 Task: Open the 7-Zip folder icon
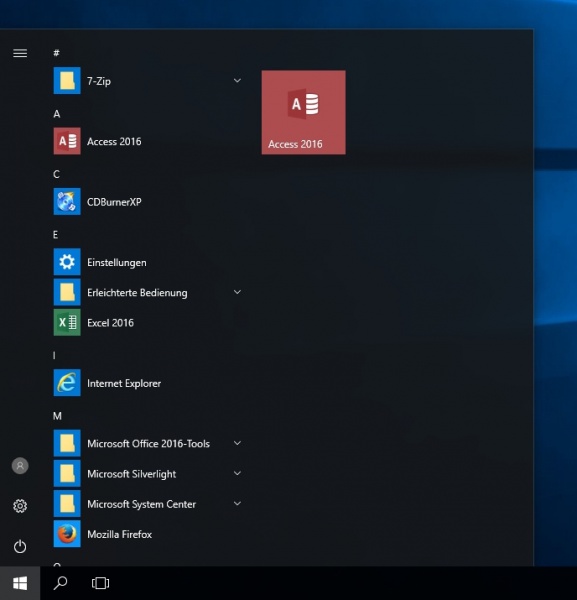pos(67,81)
